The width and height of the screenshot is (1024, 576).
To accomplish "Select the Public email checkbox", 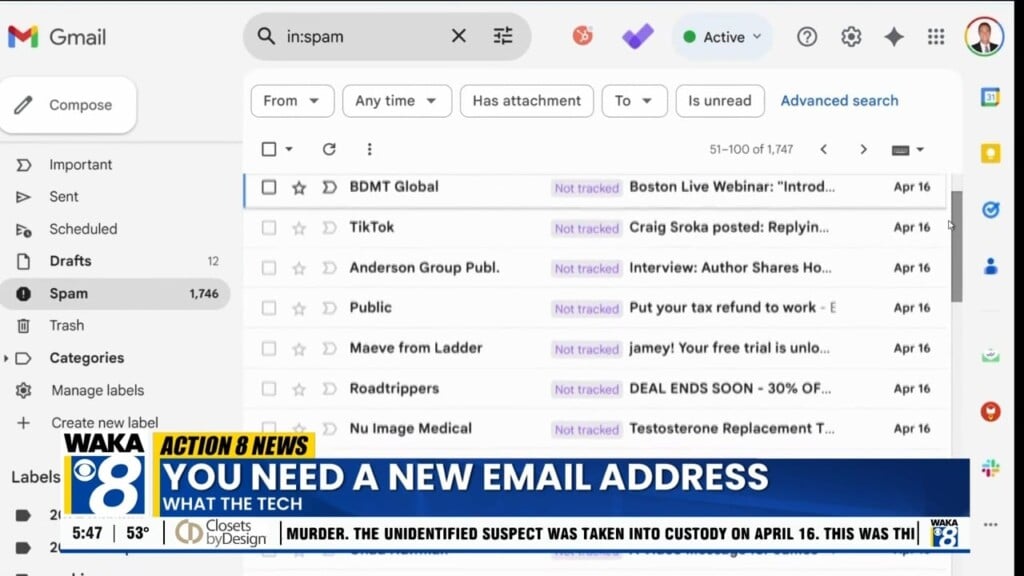I will pos(268,308).
